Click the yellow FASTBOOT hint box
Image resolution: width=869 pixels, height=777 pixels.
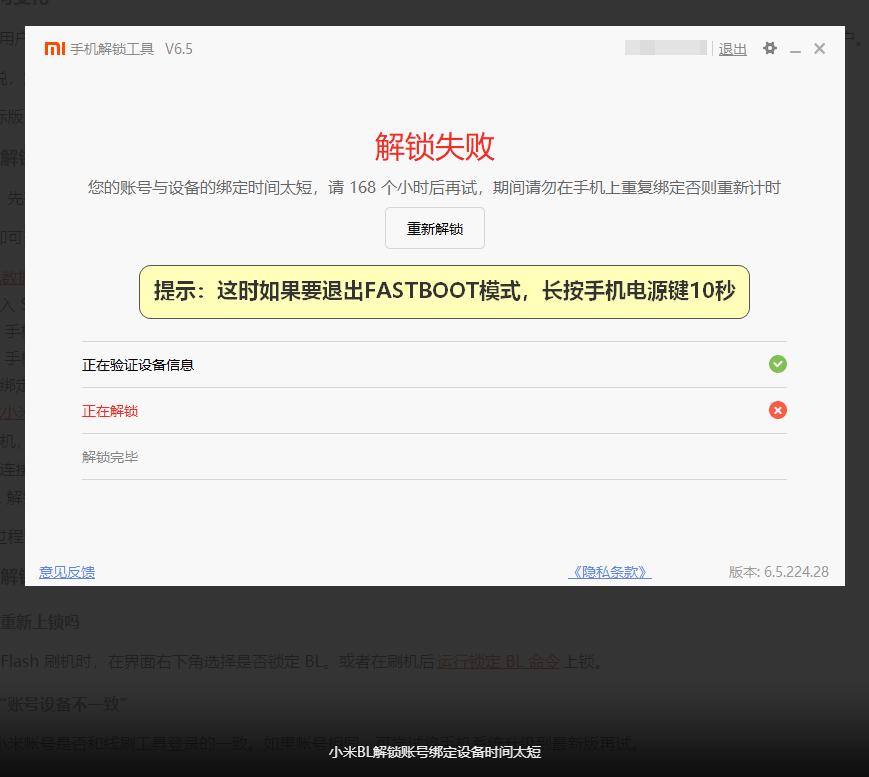click(444, 292)
